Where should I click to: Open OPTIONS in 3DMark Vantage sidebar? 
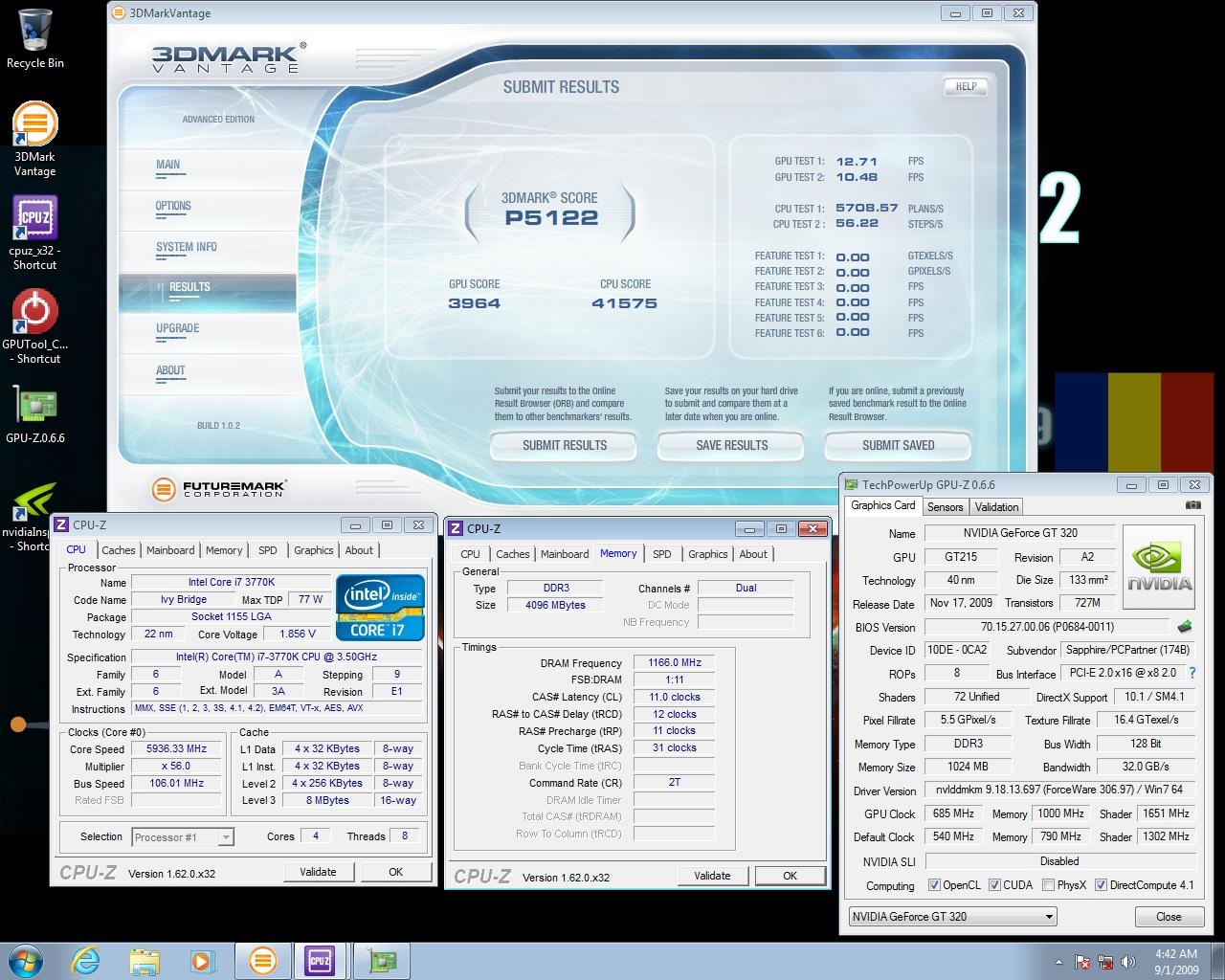[x=173, y=206]
